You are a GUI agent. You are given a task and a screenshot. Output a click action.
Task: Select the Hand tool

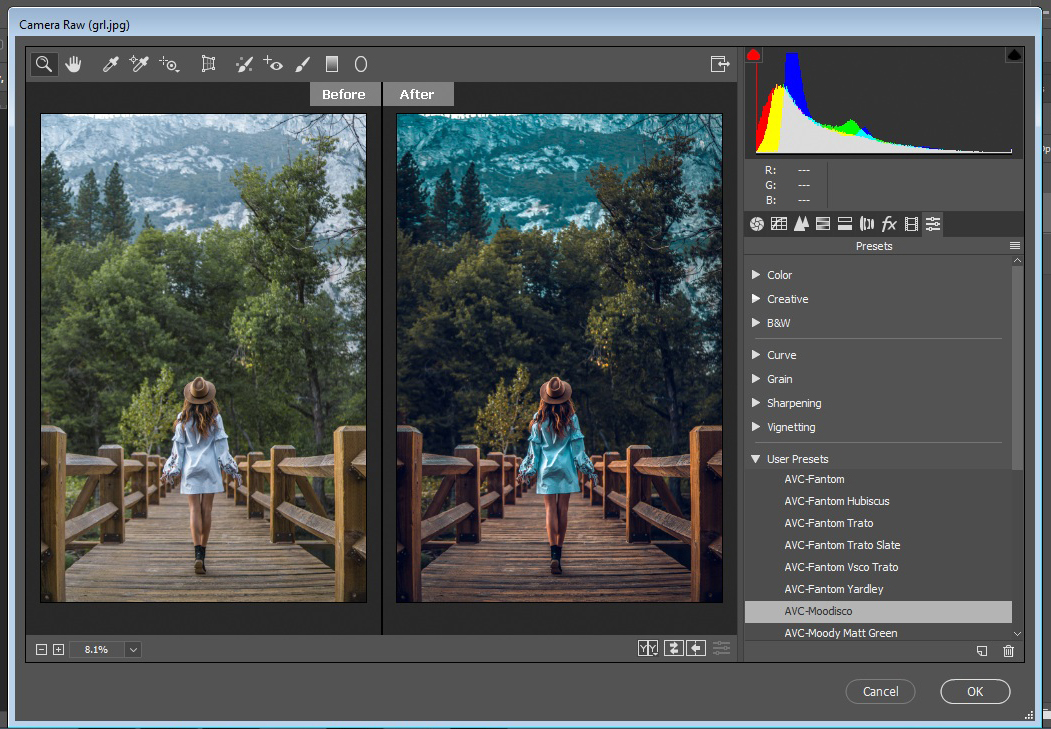pyautogui.click(x=73, y=64)
